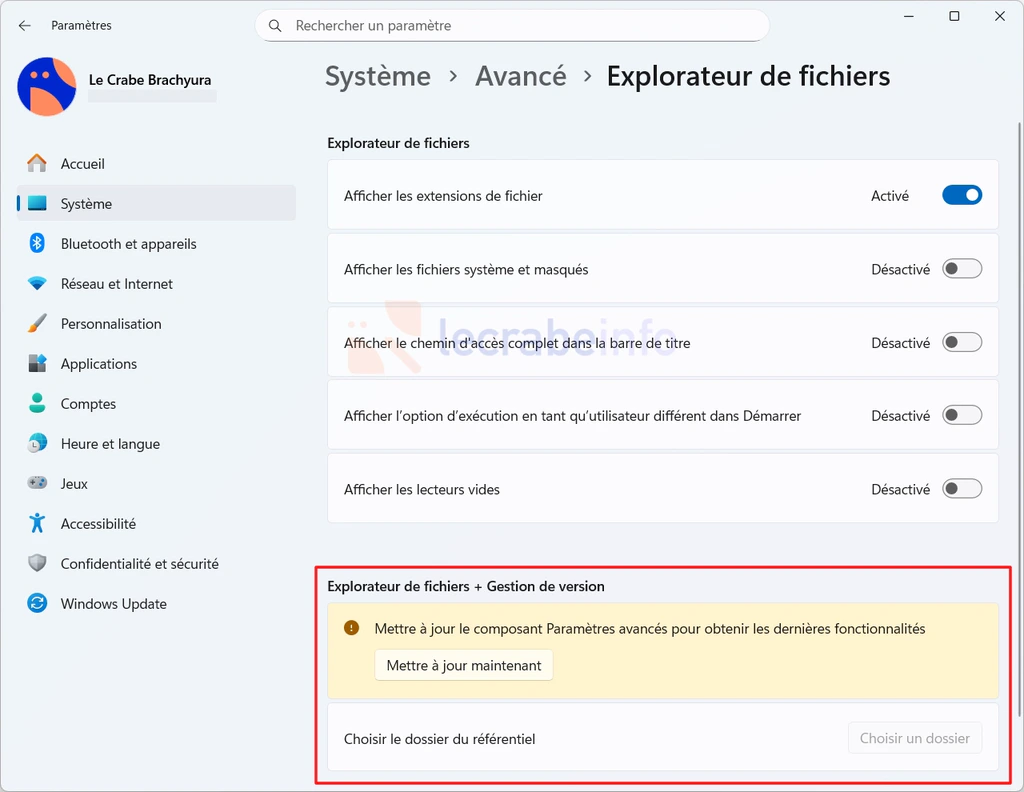Click the Bluetooth icon in sidebar

point(37,244)
